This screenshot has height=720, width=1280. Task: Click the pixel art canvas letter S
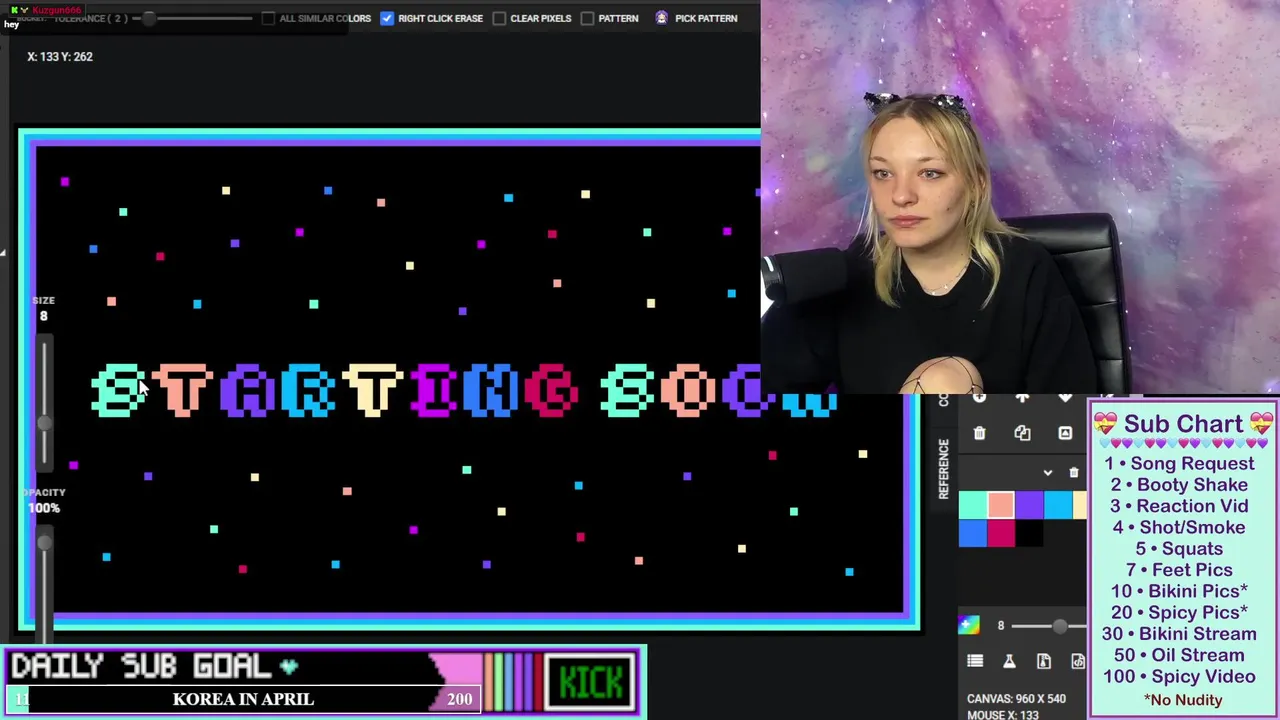pyautogui.click(x=118, y=390)
